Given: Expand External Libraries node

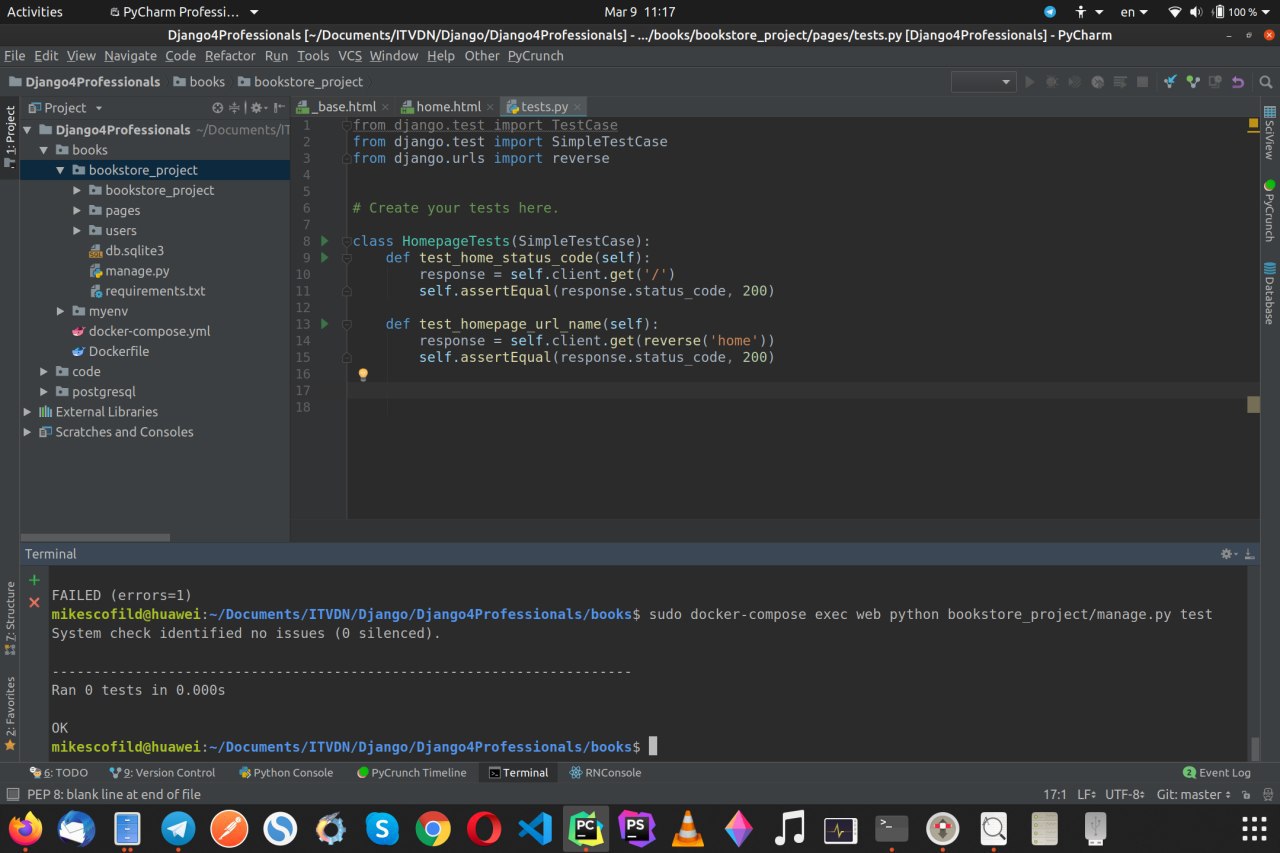Looking at the screenshot, I should 28,412.
